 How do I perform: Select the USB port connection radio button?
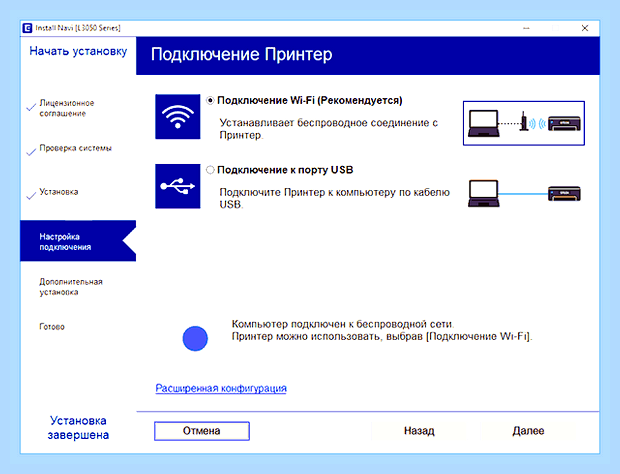(210, 170)
